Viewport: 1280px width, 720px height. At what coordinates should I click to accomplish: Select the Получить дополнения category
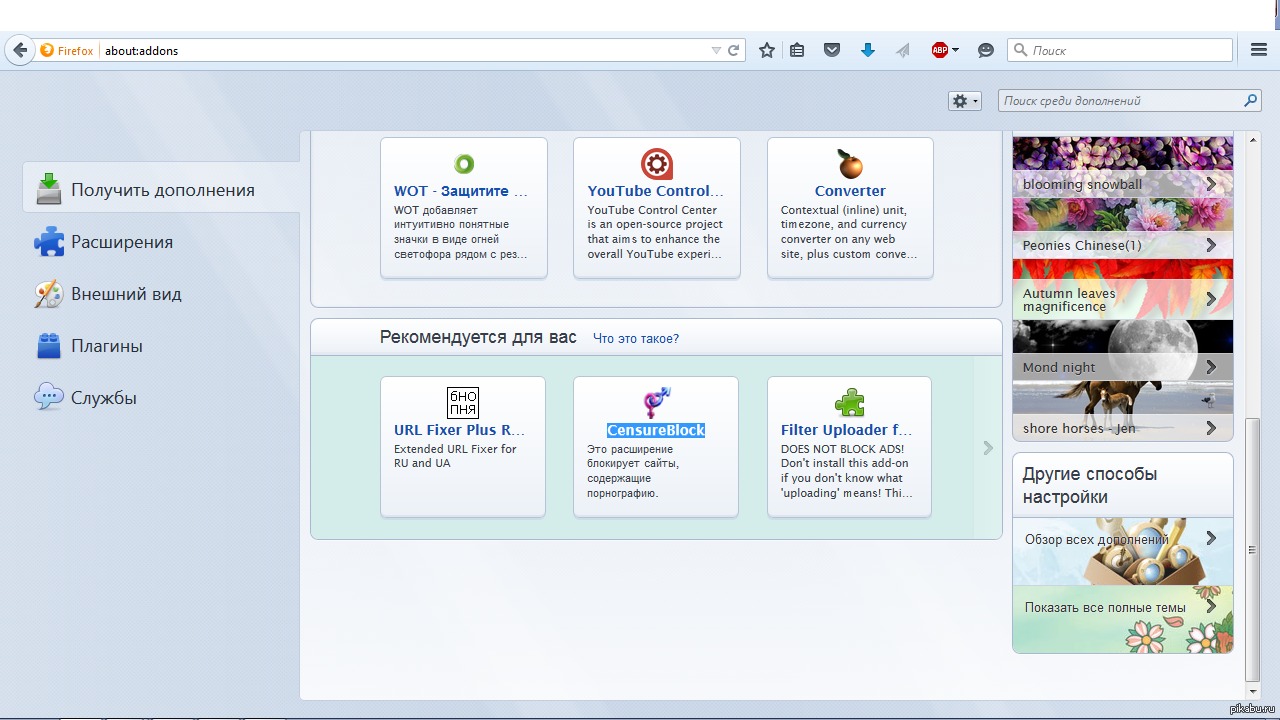coord(161,189)
